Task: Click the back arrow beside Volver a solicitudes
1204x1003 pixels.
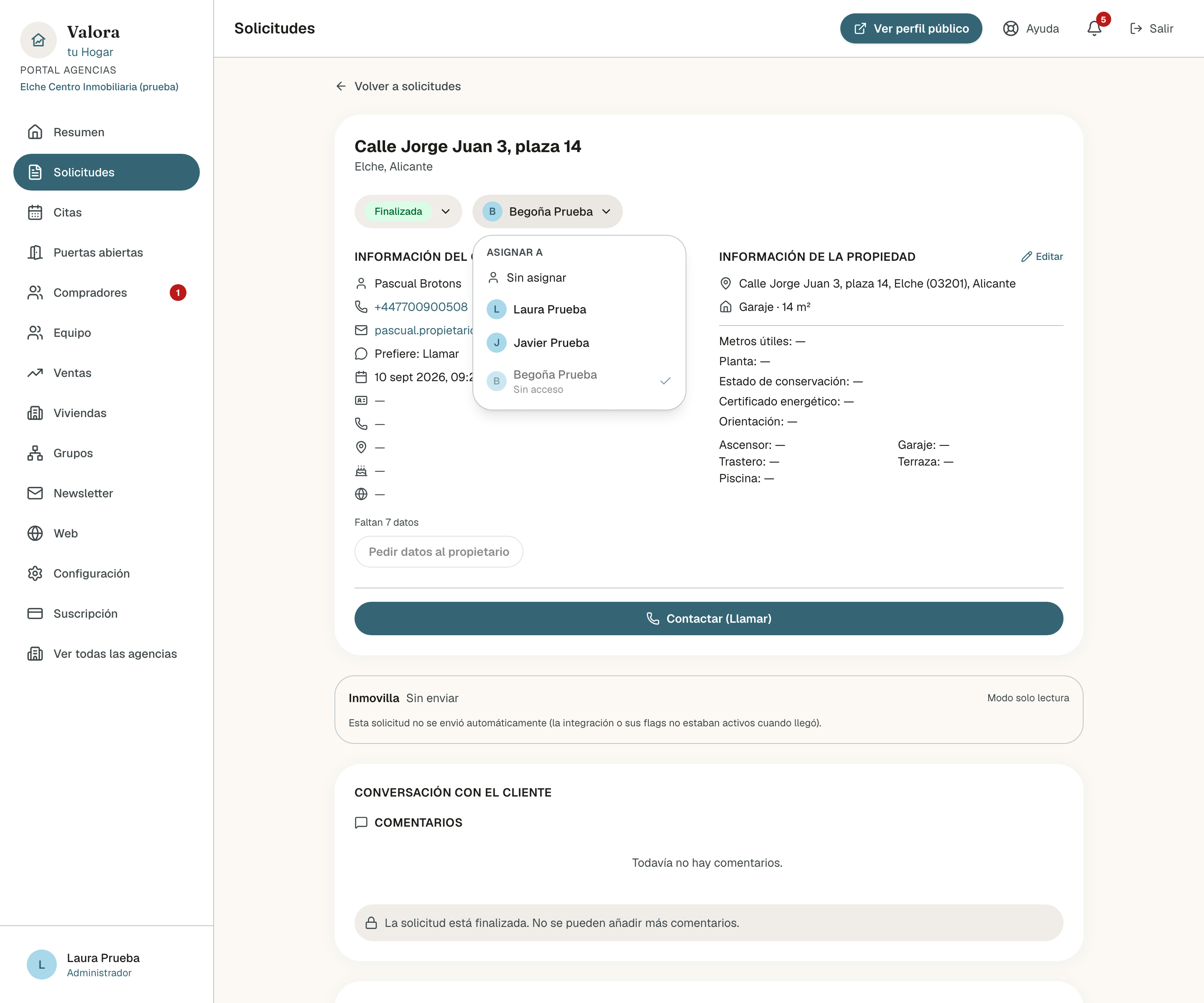Action: [x=341, y=87]
